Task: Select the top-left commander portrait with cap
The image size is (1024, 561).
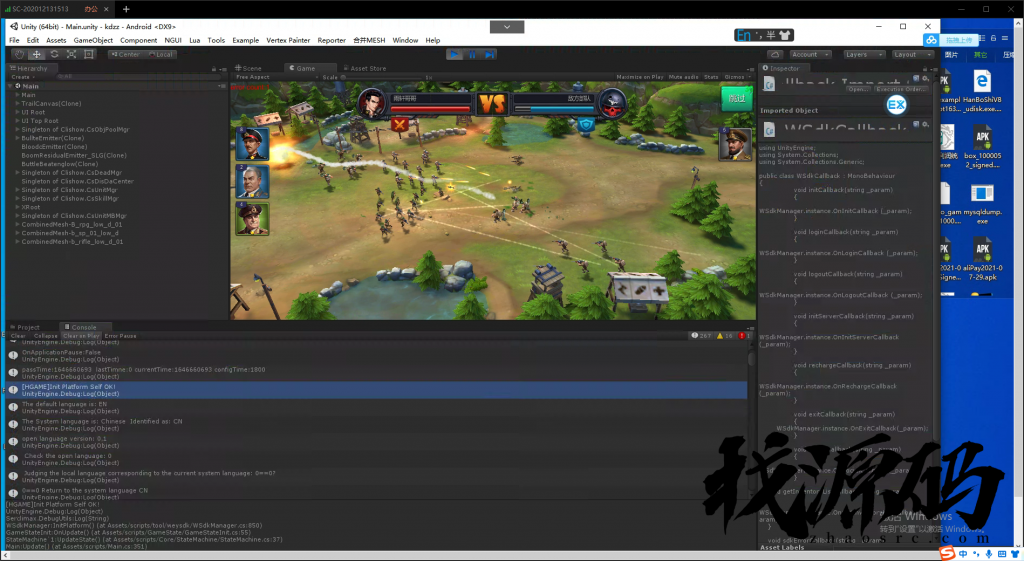Action: click(252, 144)
